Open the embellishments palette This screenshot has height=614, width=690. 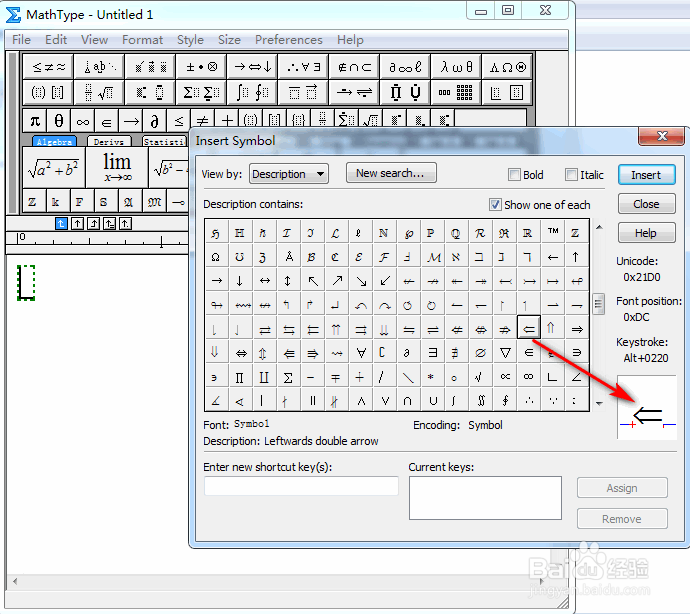pyautogui.click(x=150, y=67)
